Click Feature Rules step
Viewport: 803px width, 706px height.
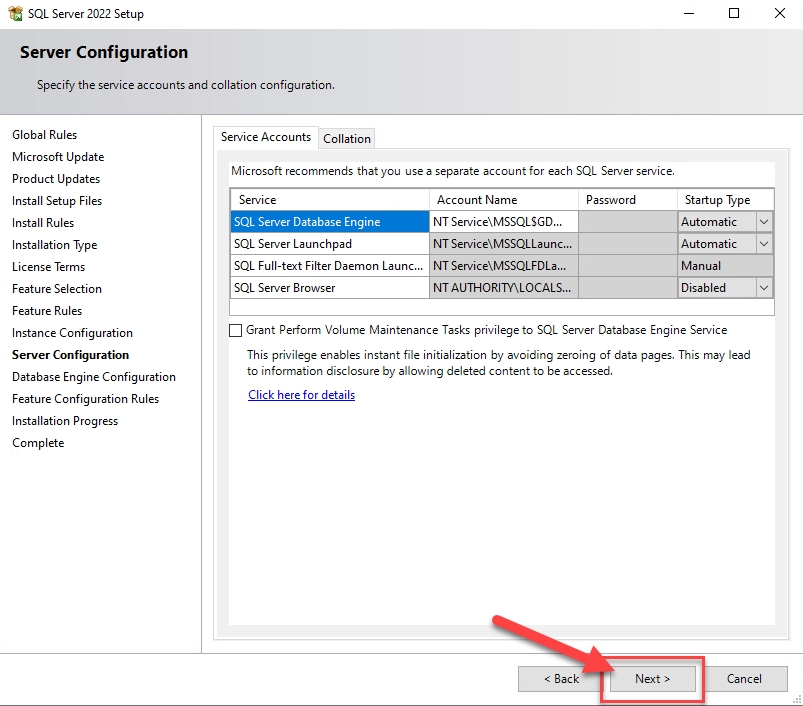click(47, 311)
